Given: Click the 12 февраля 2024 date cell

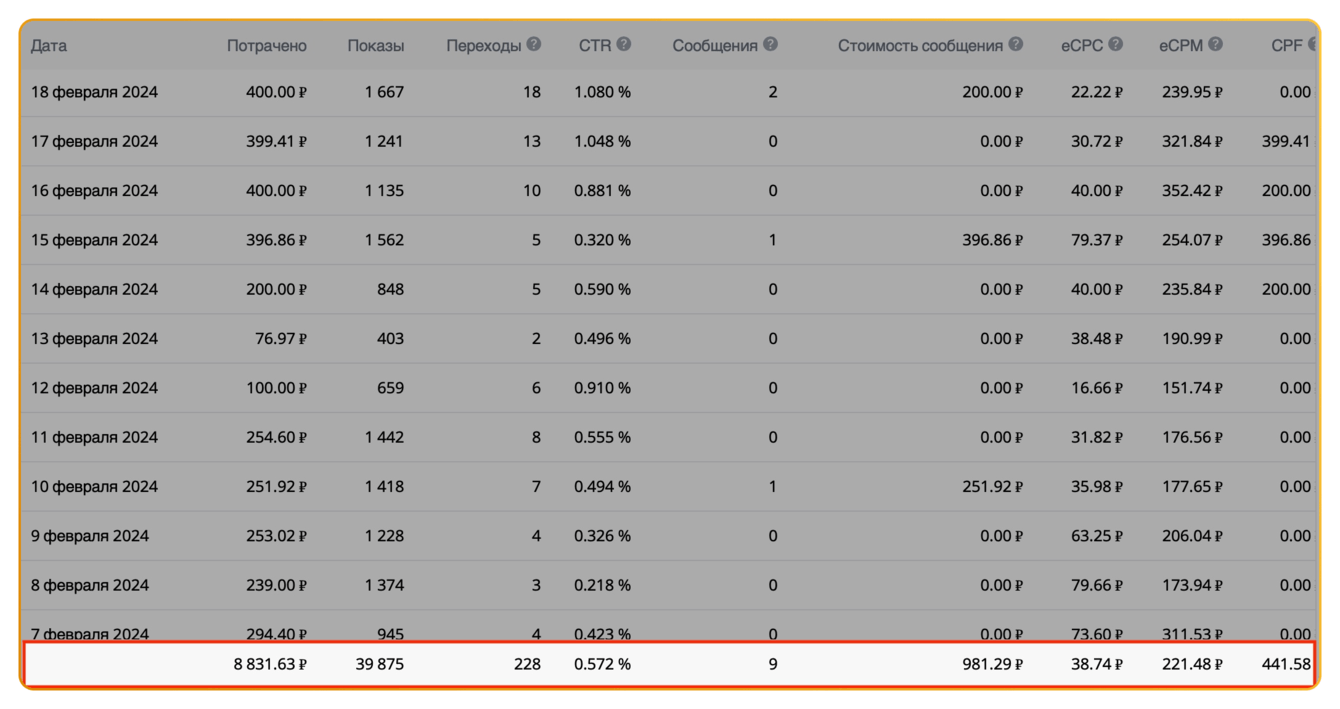Looking at the screenshot, I should (x=94, y=388).
